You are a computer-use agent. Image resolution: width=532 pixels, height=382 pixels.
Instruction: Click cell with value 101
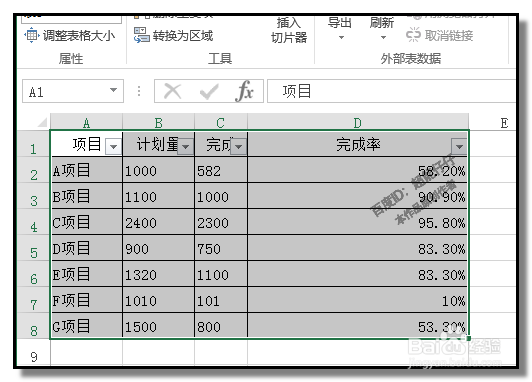pos(221,300)
